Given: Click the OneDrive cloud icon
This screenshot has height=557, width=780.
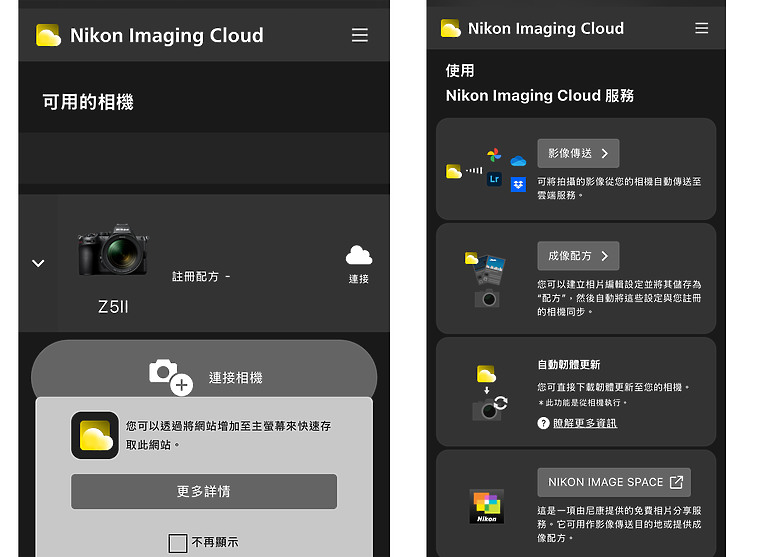Looking at the screenshot, I should [x=518, y=161].
